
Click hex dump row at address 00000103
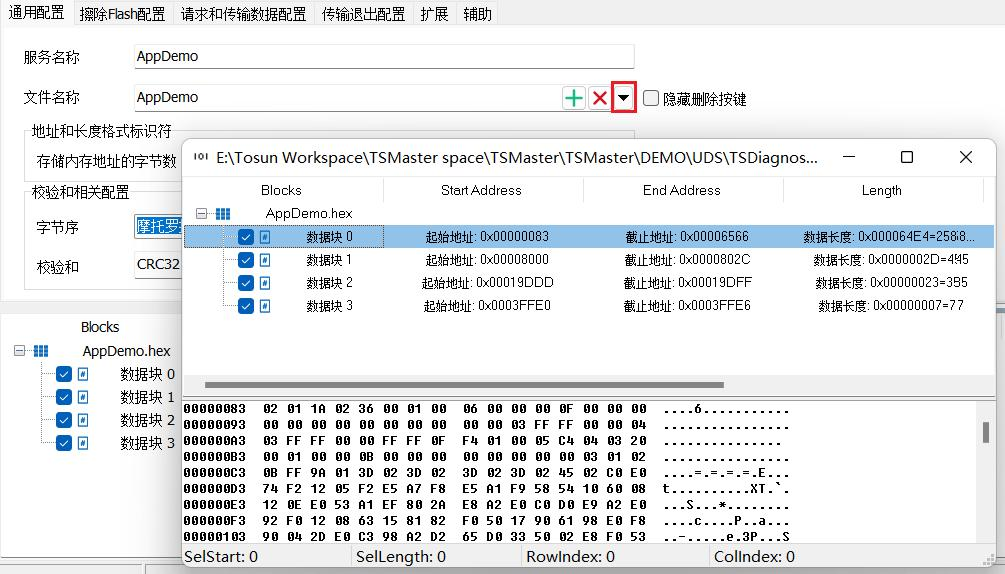[x=486, y=537]
